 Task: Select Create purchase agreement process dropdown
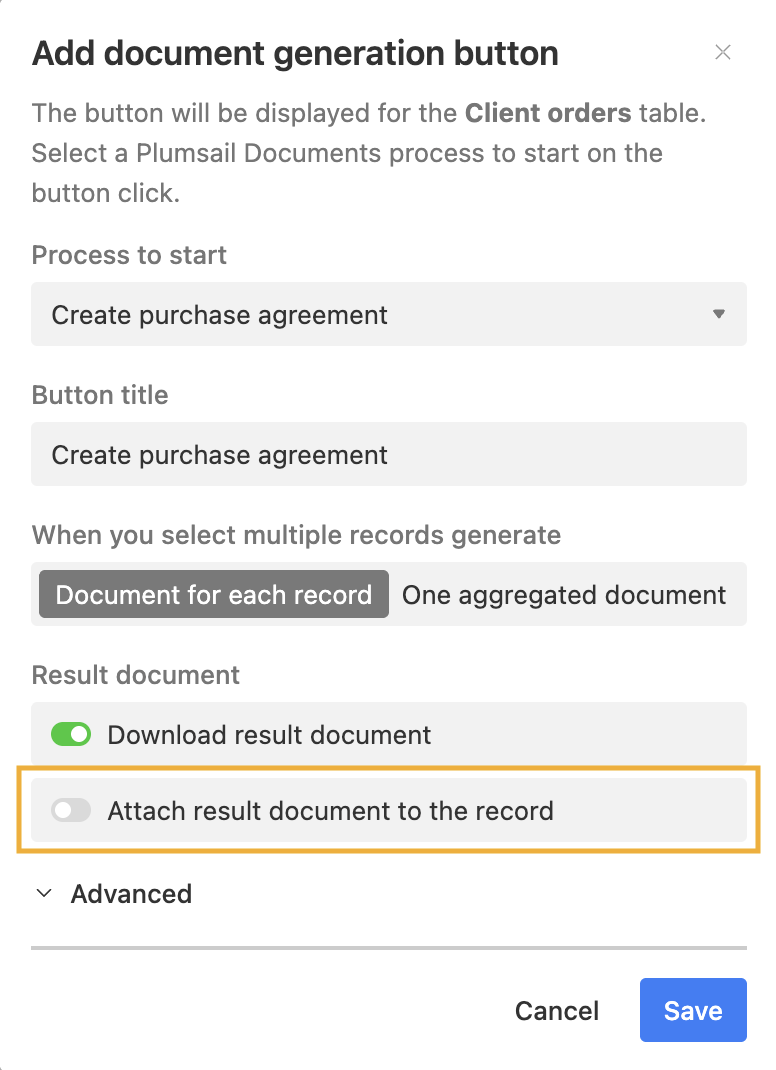(x=388, y=313)
